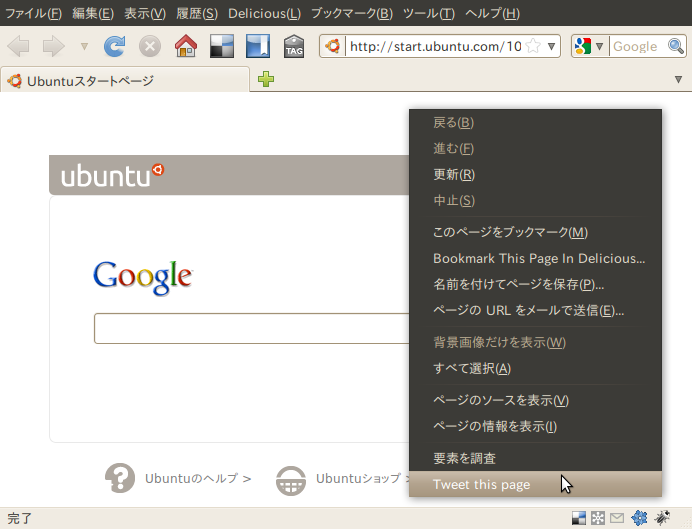Open the 編集(E) menu
692x529 pixels.
tap(93, 14)
